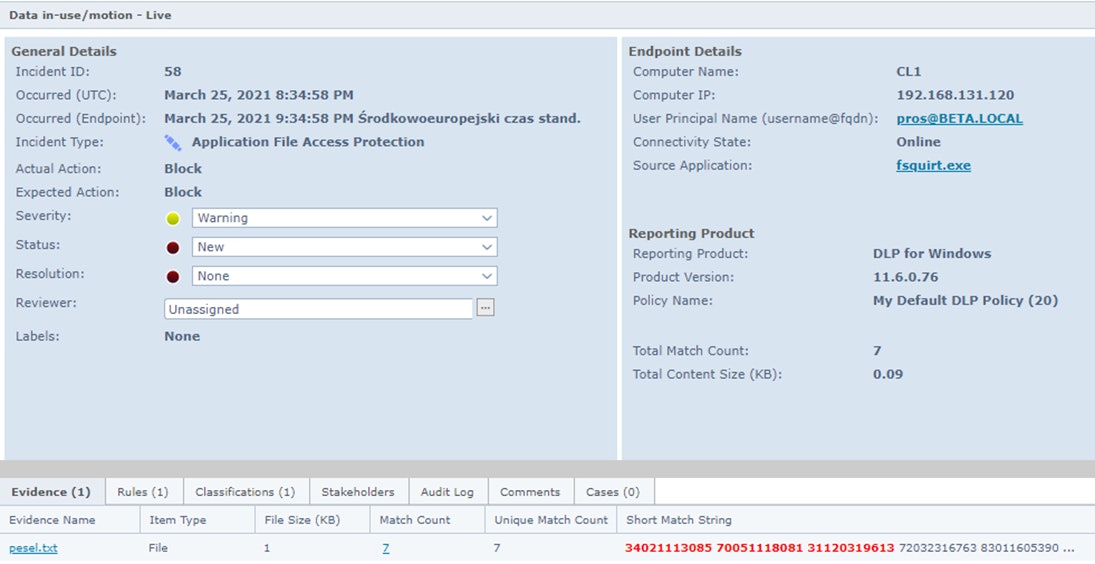Click the dark red Status indicator dot
The image size is (1095, 564).
pyautogui.click(x=173, y=248)
